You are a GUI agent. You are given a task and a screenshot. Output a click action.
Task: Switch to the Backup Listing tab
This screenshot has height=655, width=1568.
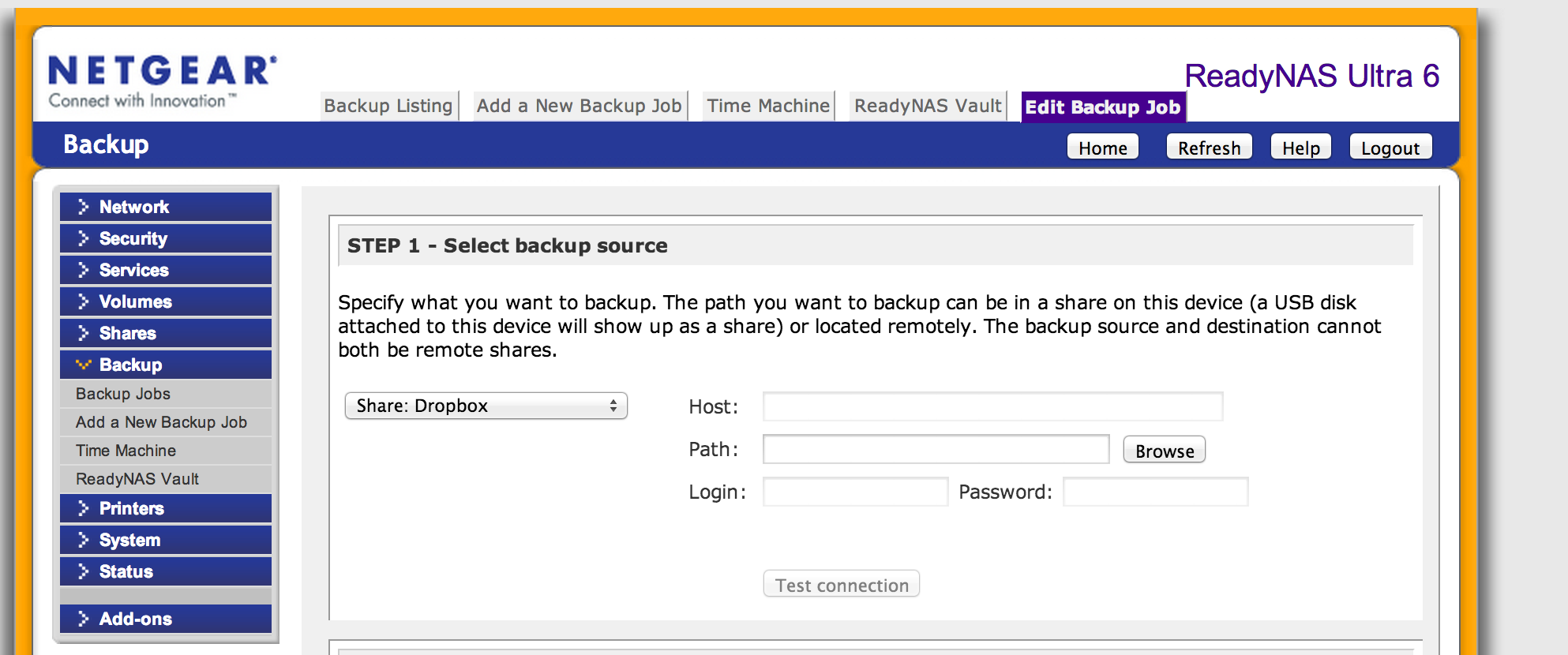pos(388,106)
